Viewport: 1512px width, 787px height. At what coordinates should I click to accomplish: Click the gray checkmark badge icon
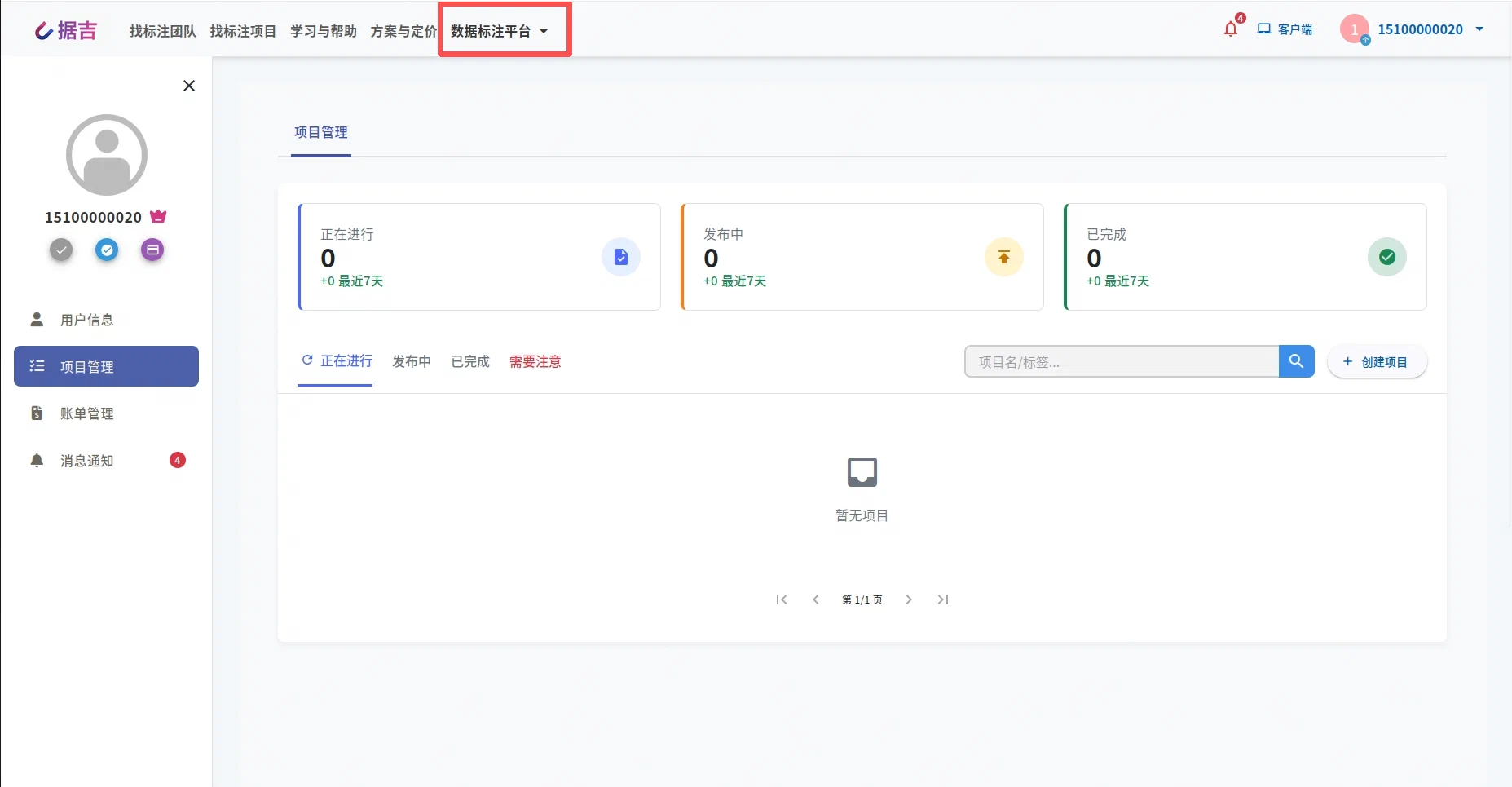(x=61, y=250)
